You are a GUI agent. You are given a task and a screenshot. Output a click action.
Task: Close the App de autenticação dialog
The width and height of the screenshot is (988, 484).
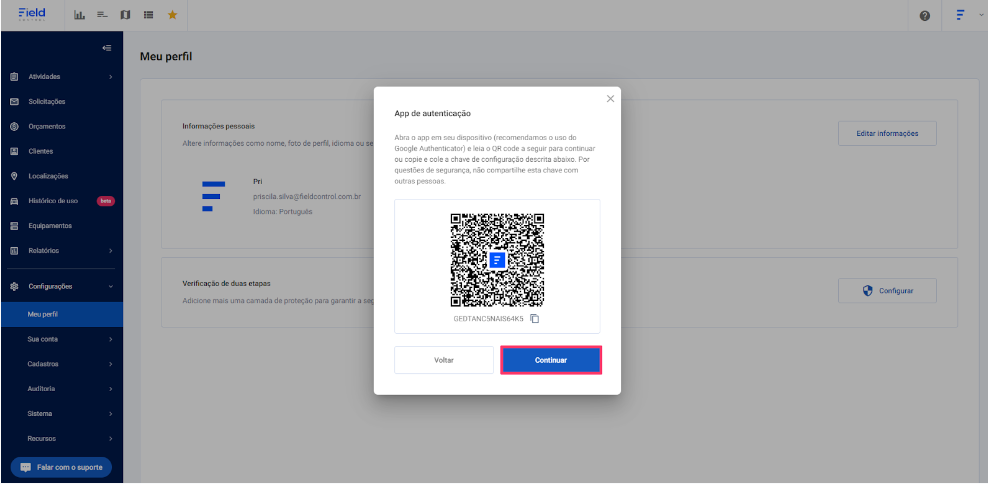(x=610, y=99)
